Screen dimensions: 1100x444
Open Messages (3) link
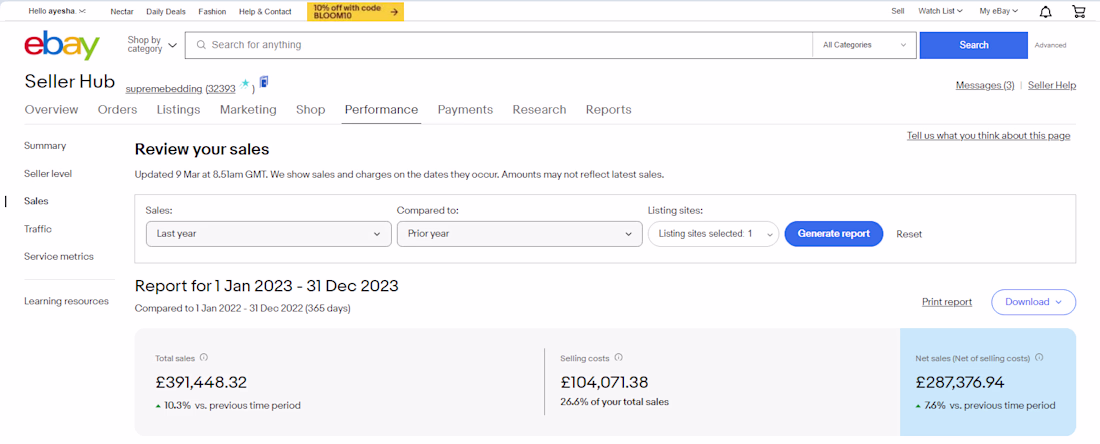pyautogui.click(x=985, y=85)
